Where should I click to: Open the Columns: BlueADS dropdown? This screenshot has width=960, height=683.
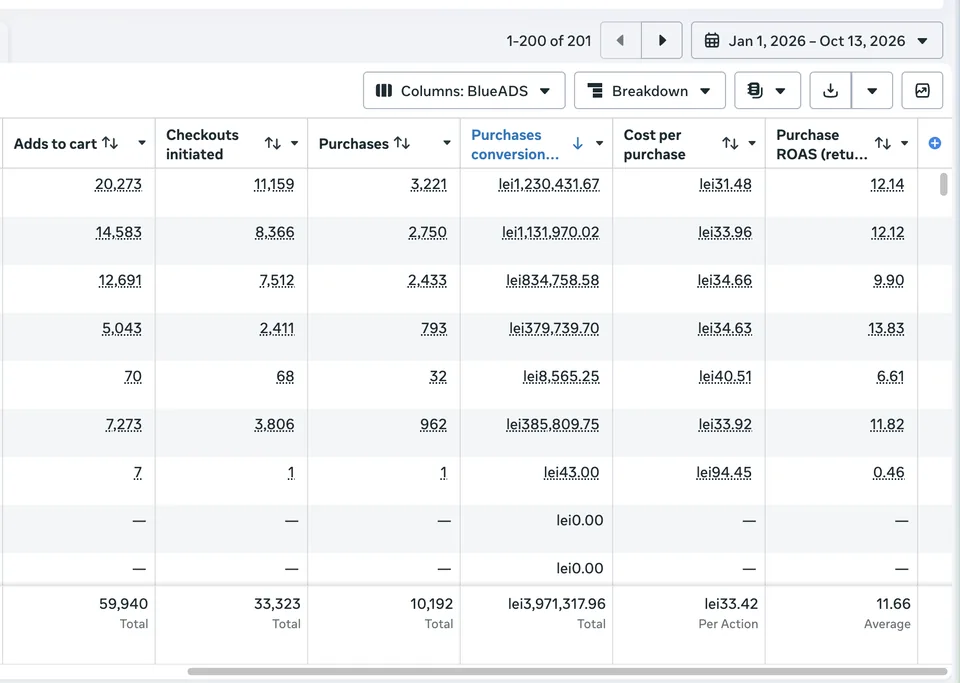[x=463, y=91]
